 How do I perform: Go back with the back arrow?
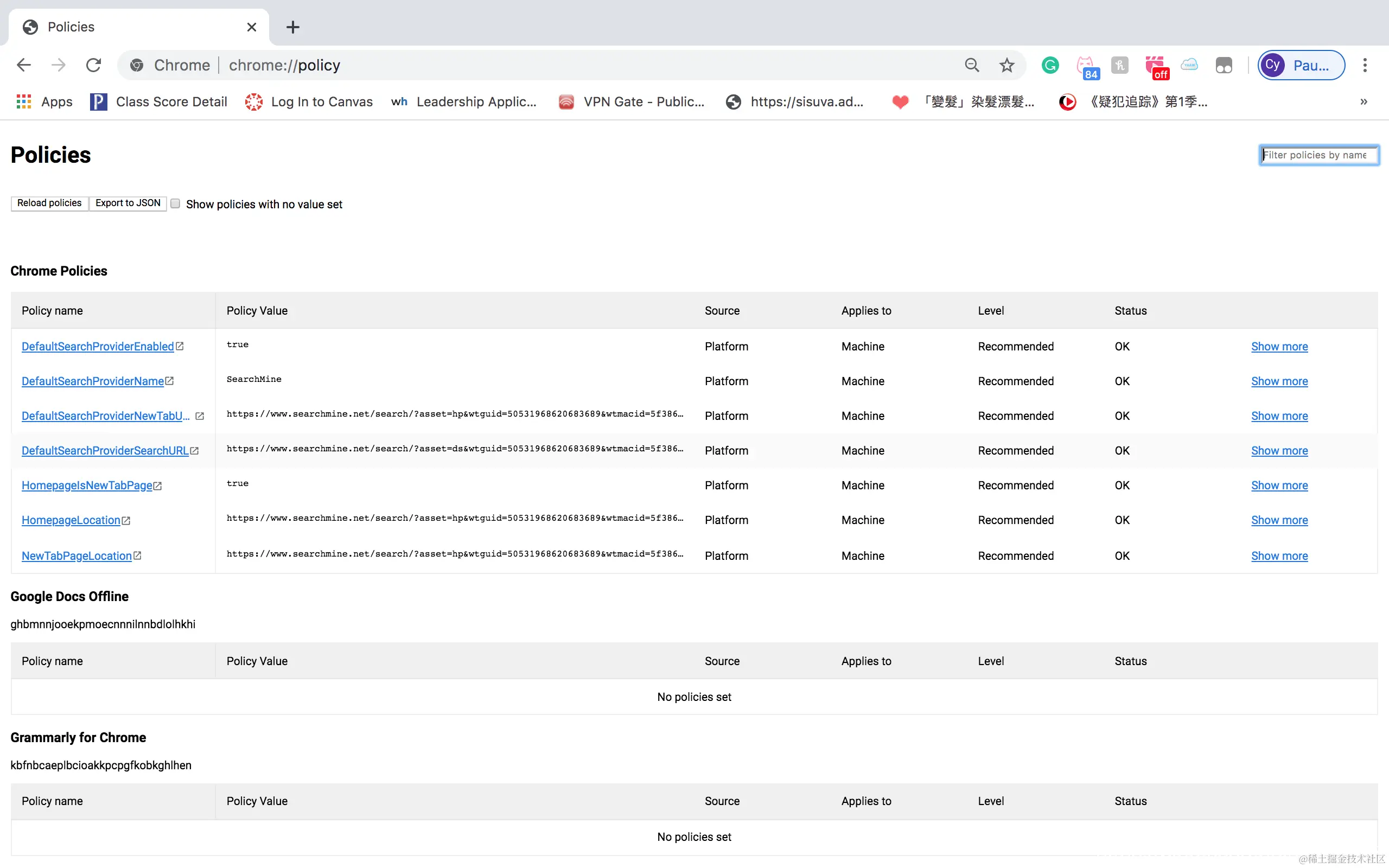click(23, 66)
